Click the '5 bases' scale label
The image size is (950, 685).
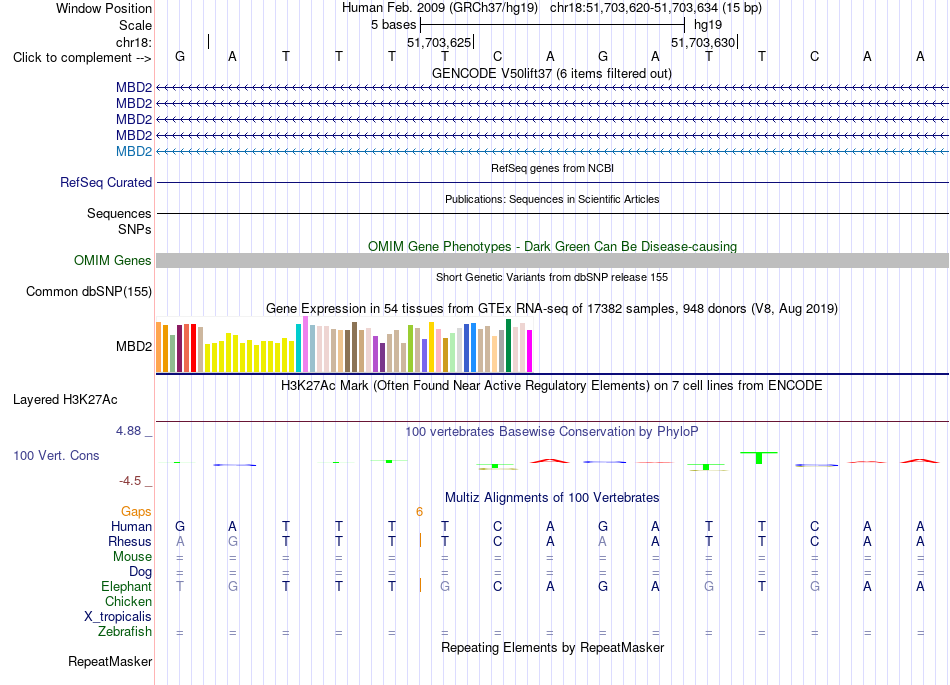click(x=394, y=25)
